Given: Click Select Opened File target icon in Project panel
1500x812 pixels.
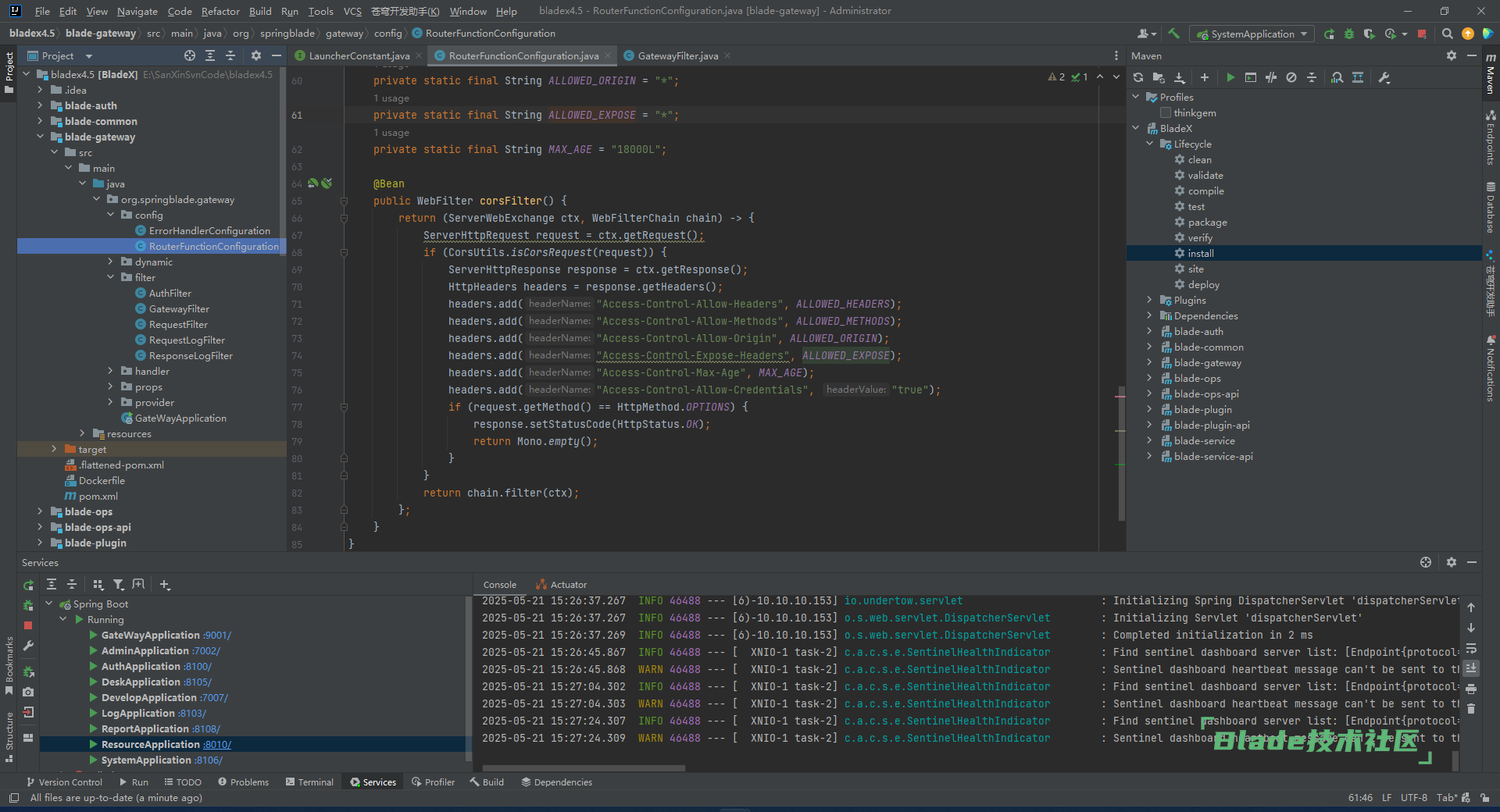Looking at the screenshot, I should pos(190,55).
